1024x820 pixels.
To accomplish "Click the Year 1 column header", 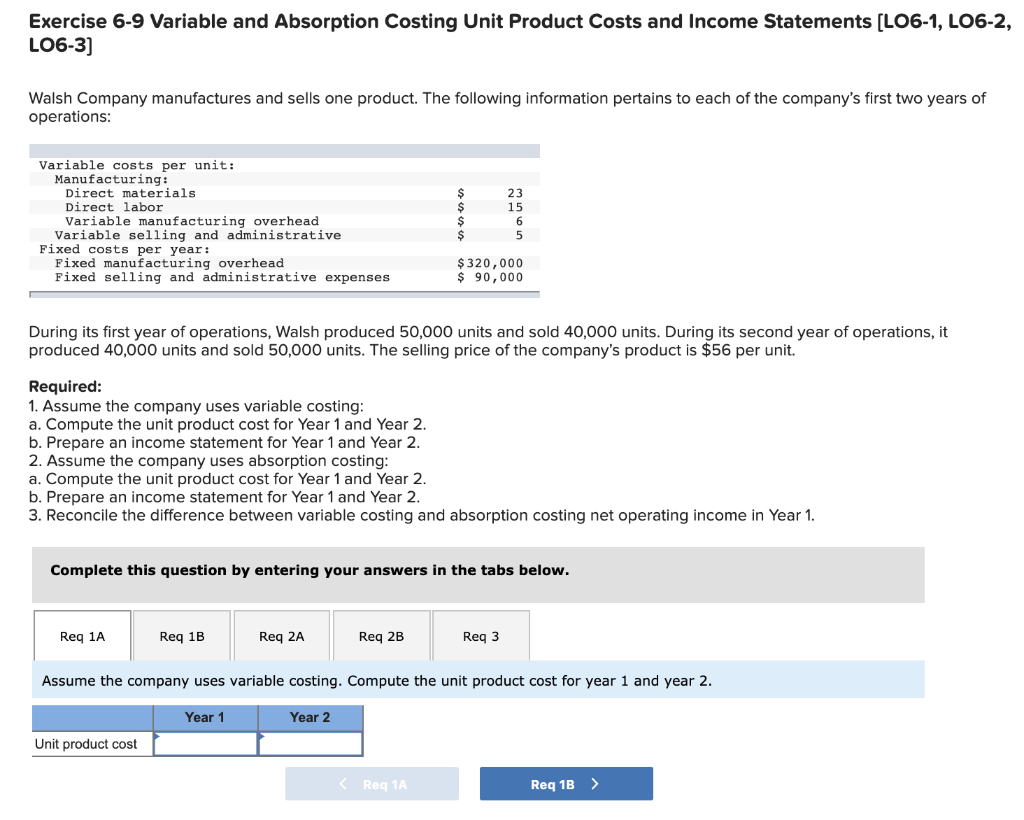I will click(205, 717).
